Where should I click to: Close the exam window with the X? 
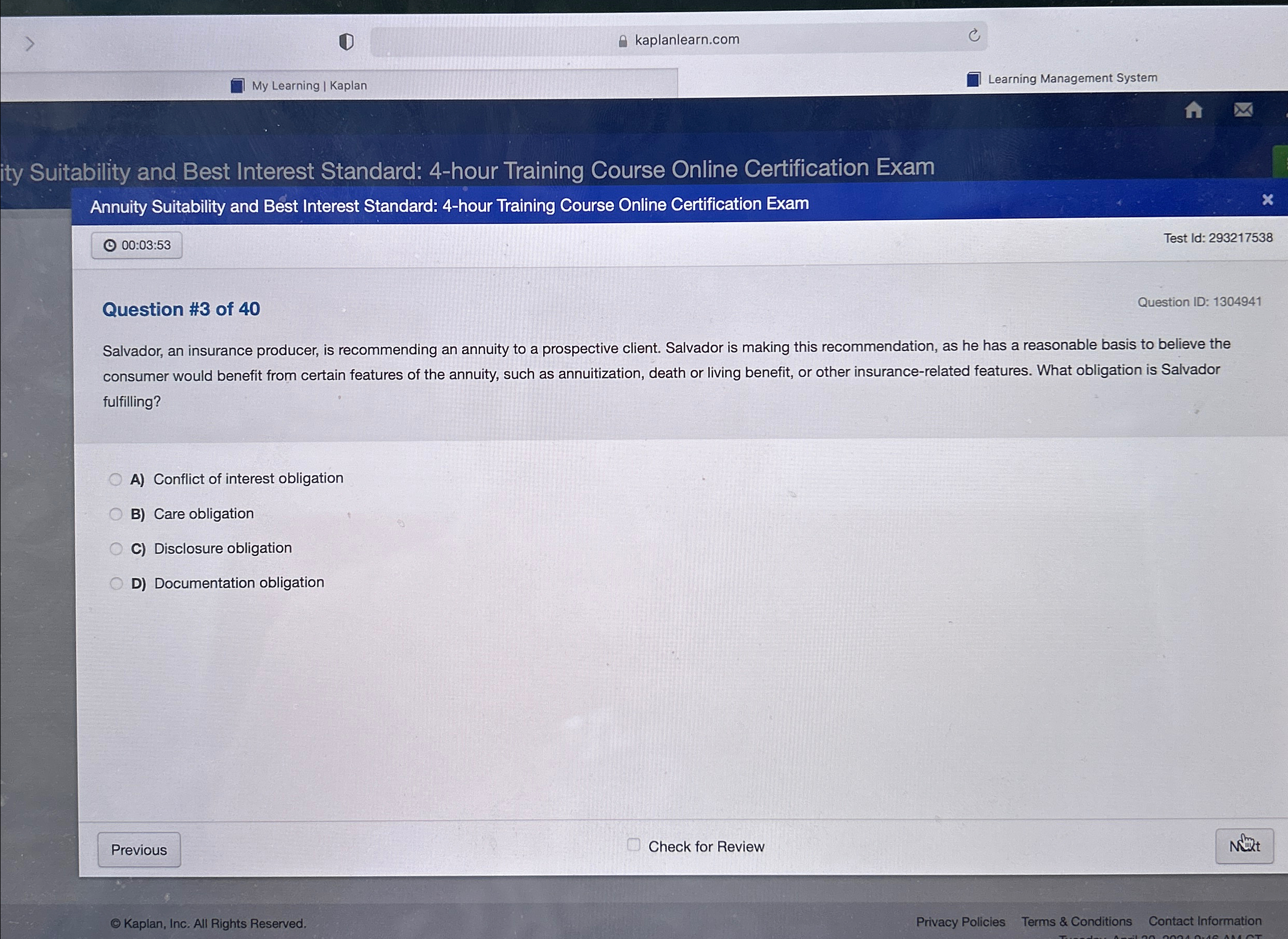click(1267, 199)
